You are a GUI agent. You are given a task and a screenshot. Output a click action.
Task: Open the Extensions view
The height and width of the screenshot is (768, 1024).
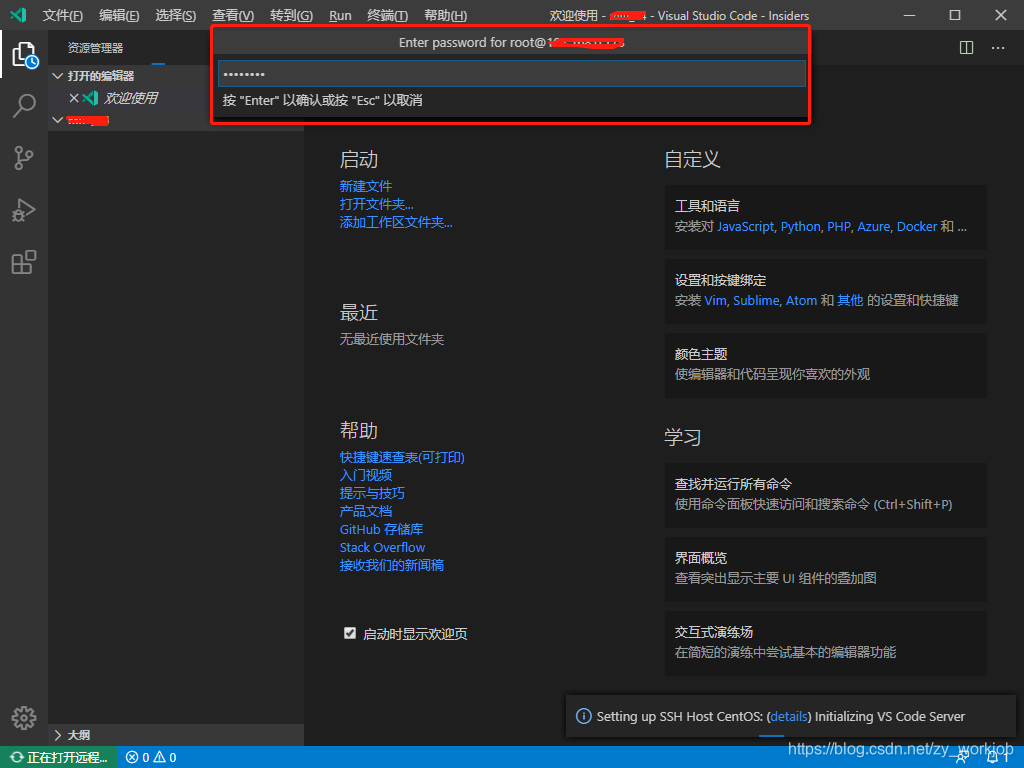pyautogui.click(x=24, y=263)
